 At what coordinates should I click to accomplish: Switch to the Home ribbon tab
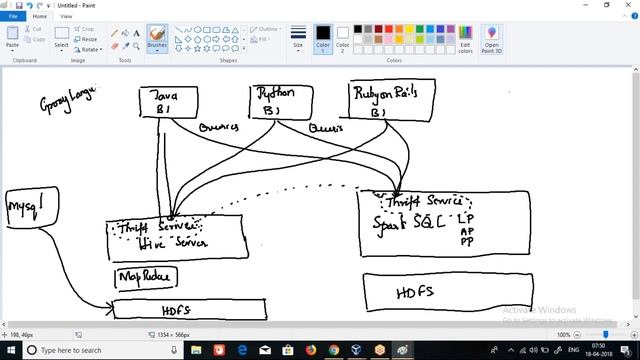pos(40,16)
